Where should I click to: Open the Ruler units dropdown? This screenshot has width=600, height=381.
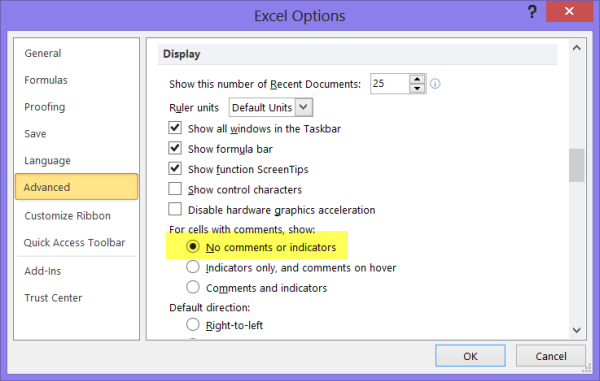(304, 107)
